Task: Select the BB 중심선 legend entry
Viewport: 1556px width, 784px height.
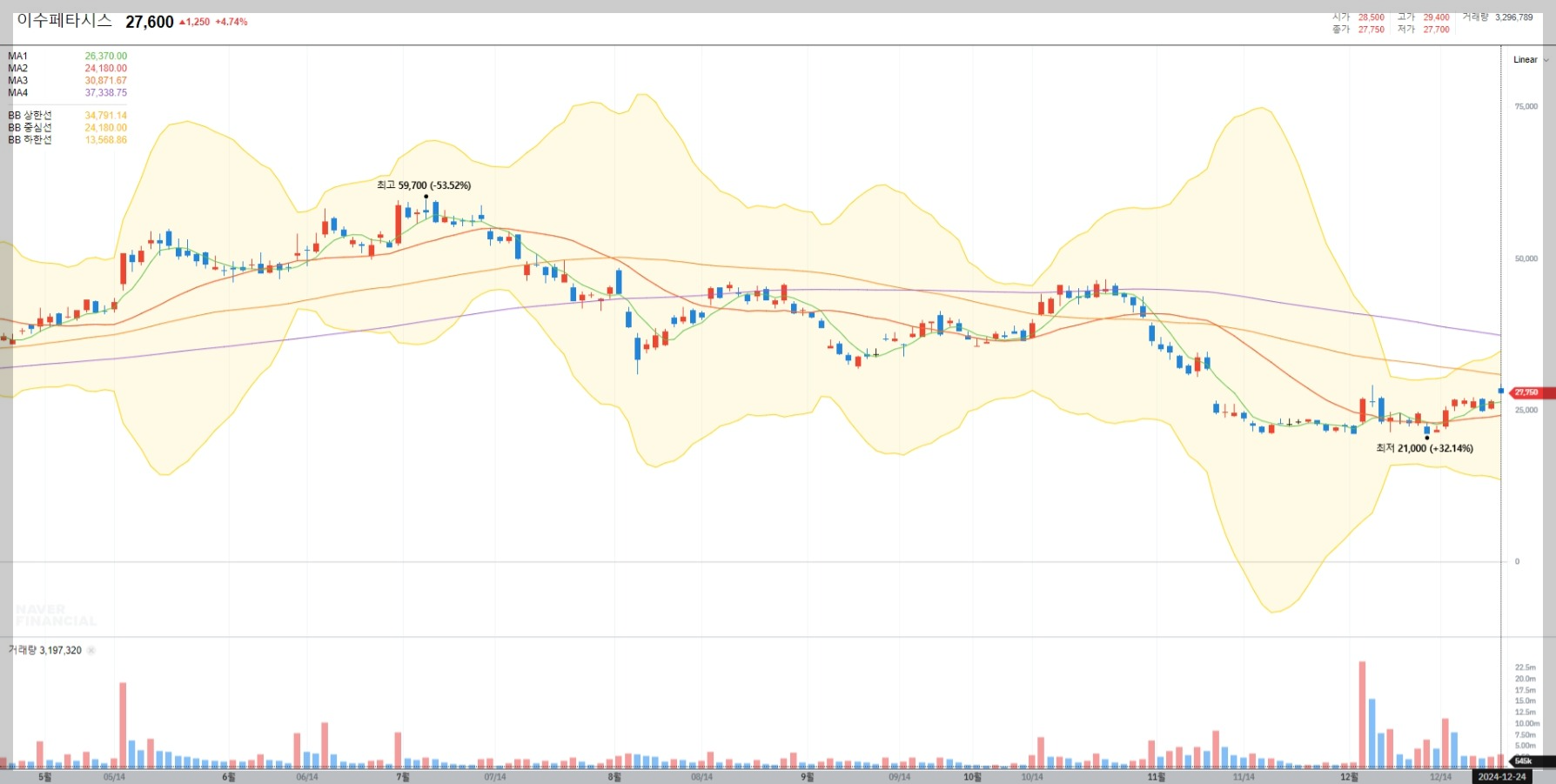Action: tap(67, 127)
